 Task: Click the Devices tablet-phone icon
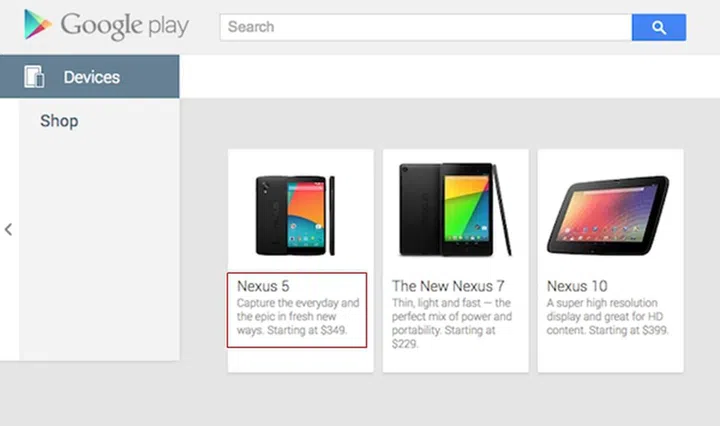click(x=34, y=77)
